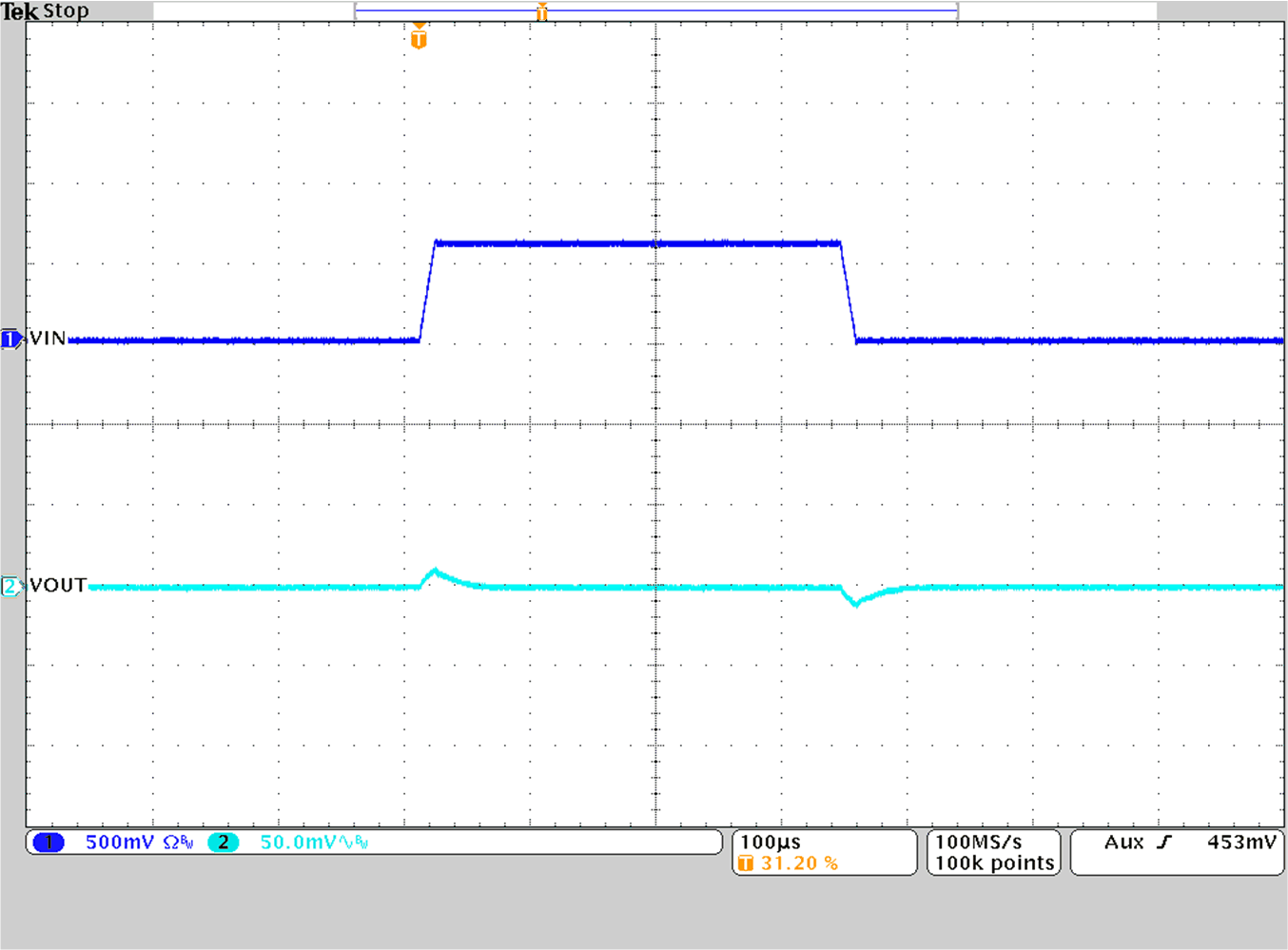
Task: Click the Tek logo
Action: point(21,11)
